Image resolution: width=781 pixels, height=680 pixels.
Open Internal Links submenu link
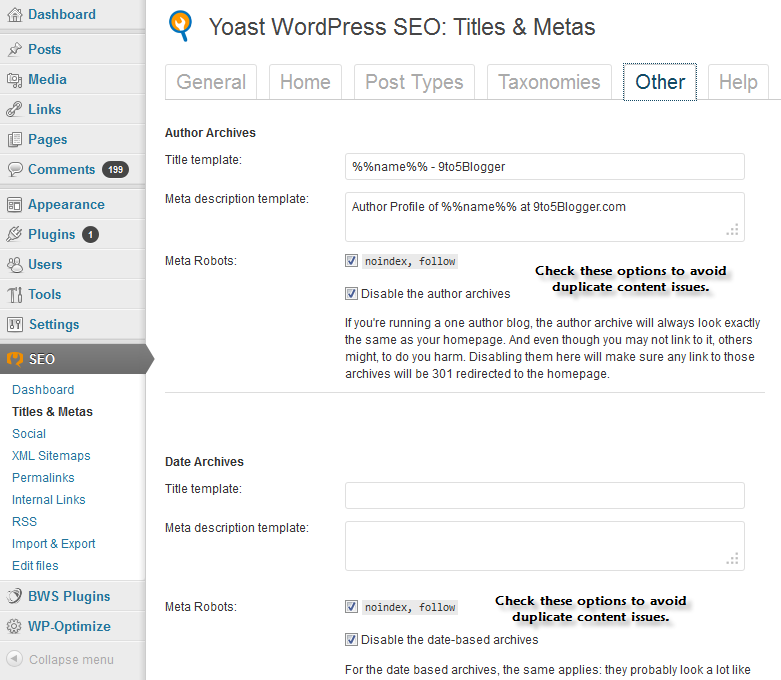(49, 499)
